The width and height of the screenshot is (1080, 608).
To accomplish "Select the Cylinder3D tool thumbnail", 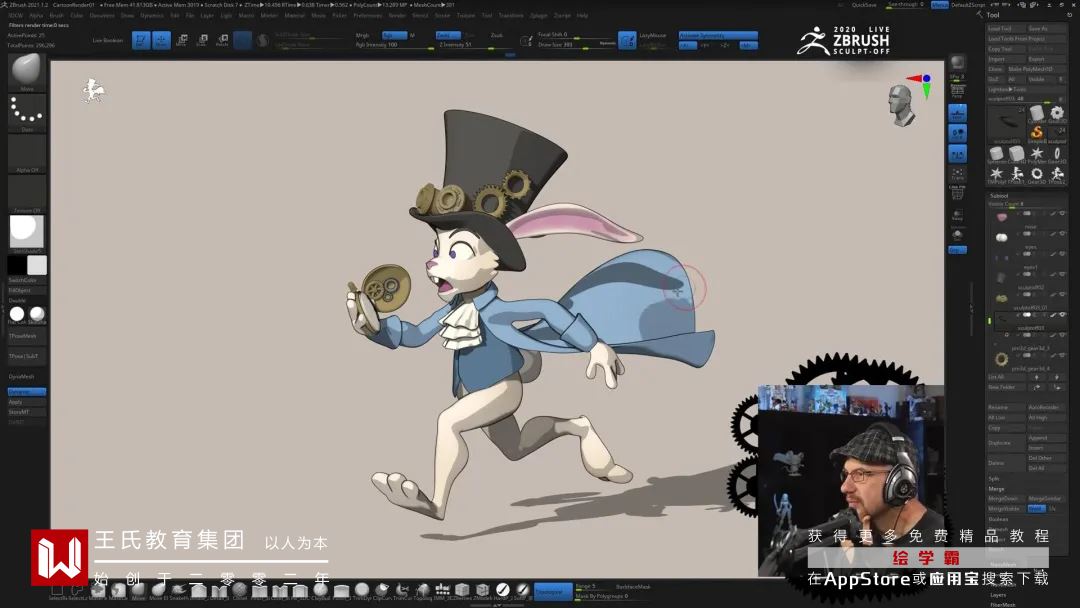I will click(1037, 113).
